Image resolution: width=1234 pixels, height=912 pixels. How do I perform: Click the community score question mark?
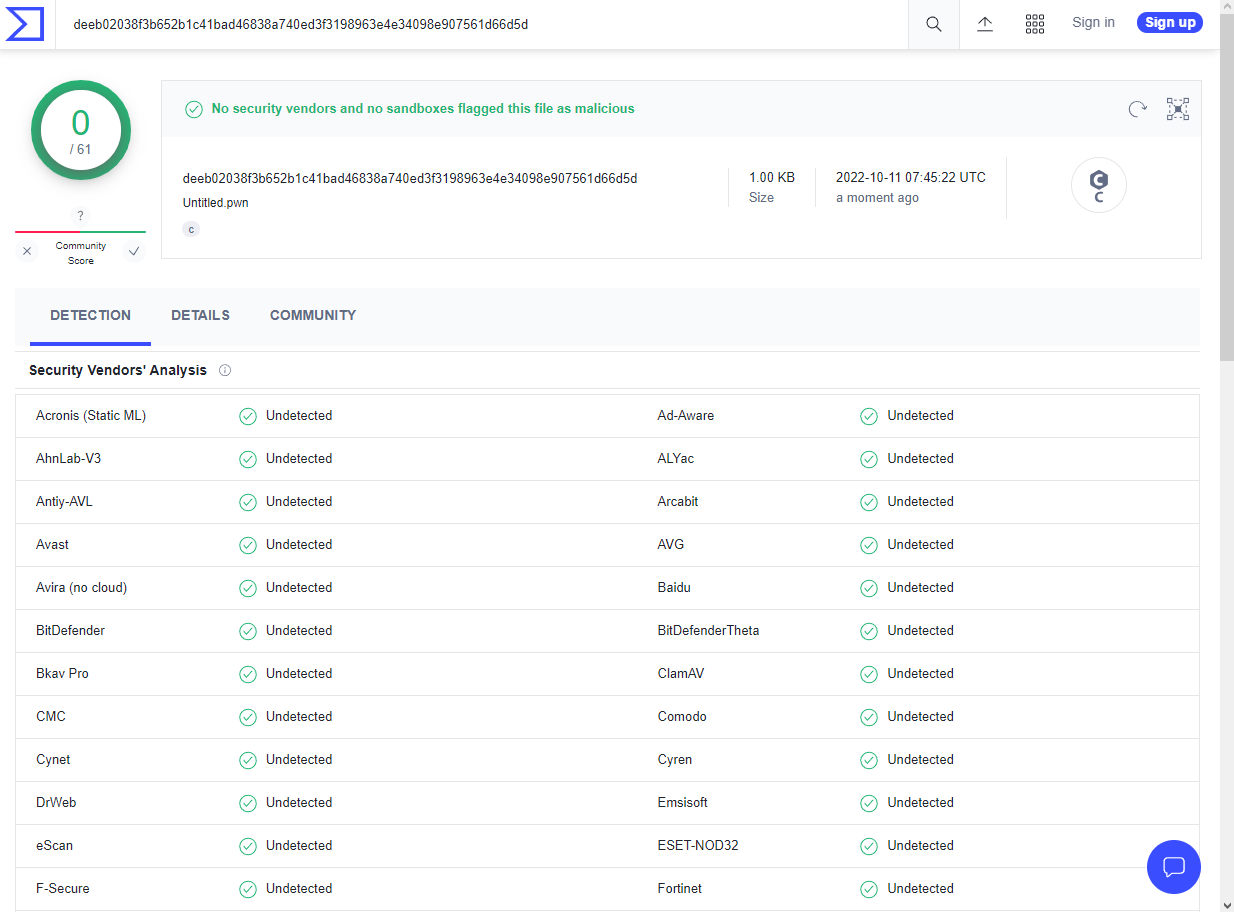point(80,216)
